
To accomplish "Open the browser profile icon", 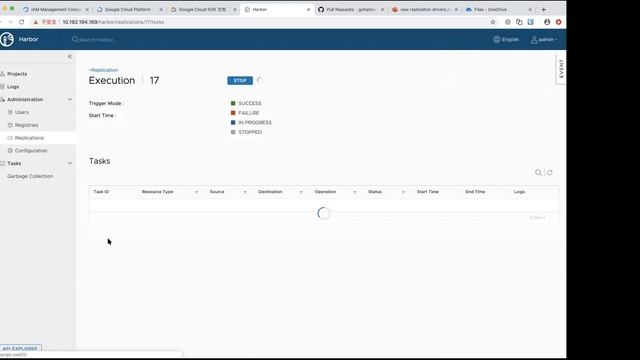I will (547, 22).
